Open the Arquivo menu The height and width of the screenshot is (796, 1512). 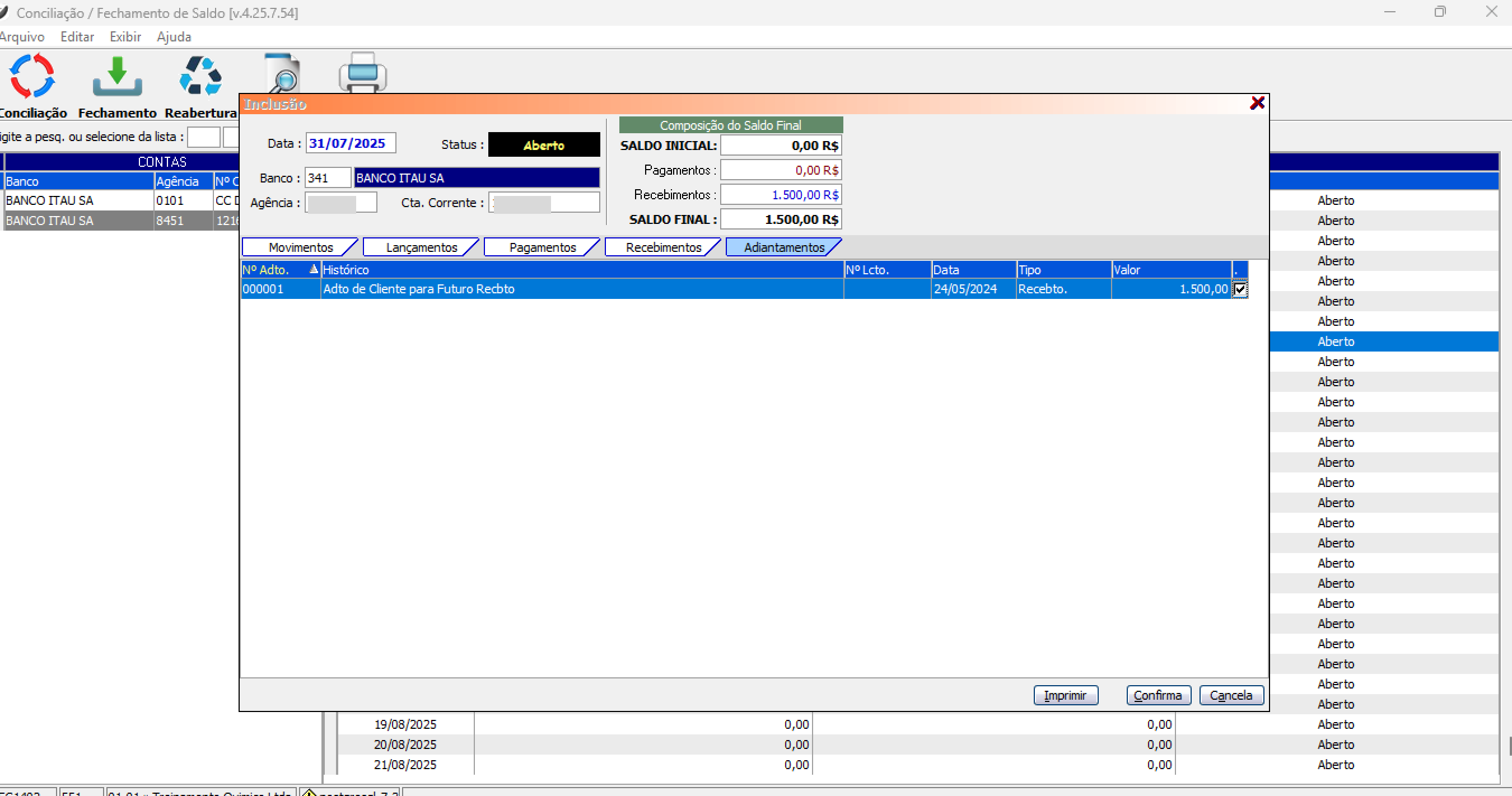[22, 37]
